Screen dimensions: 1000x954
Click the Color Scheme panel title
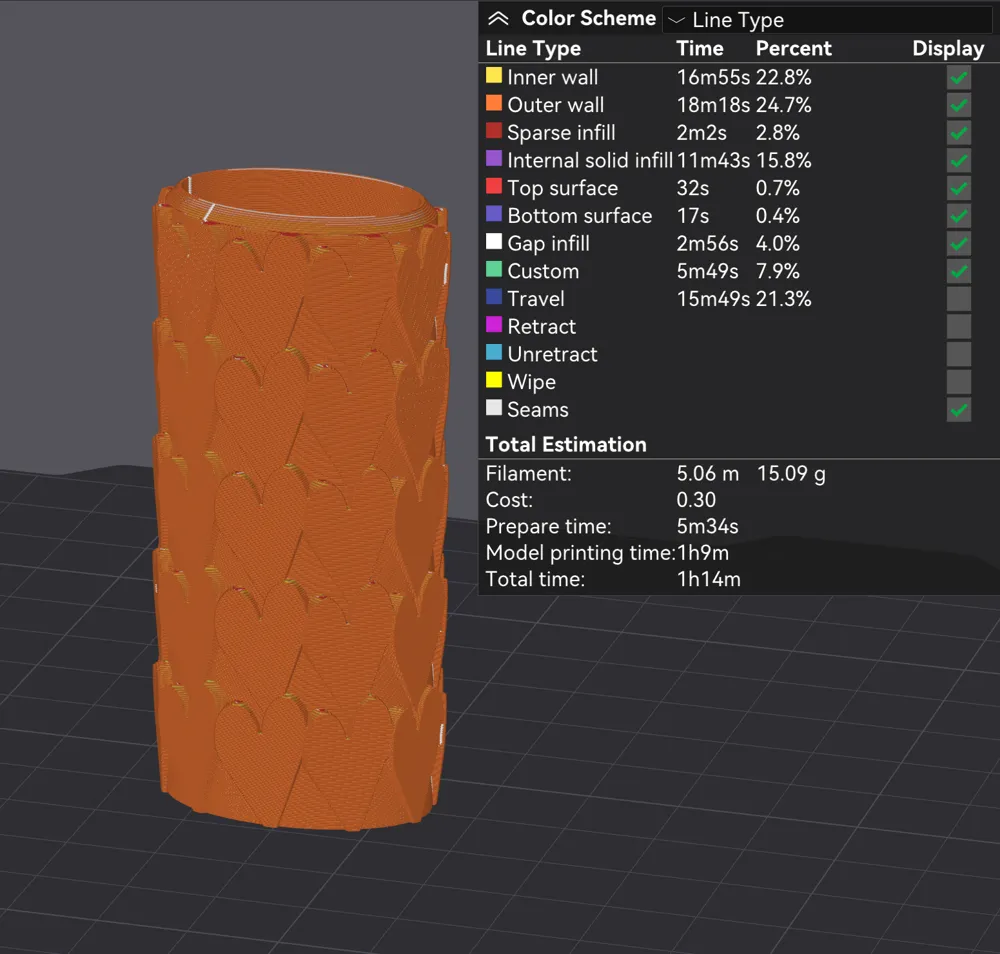[x=588, y=18]
